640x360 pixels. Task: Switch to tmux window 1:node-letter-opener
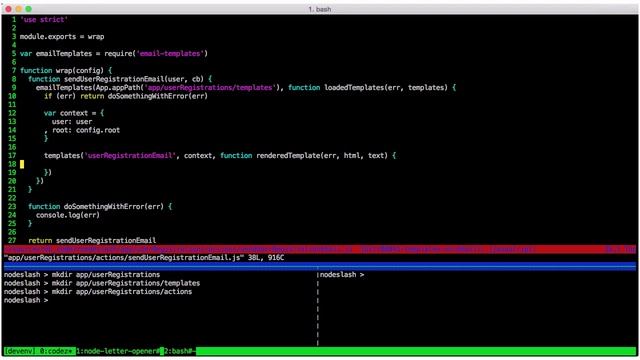click(118, 351)
